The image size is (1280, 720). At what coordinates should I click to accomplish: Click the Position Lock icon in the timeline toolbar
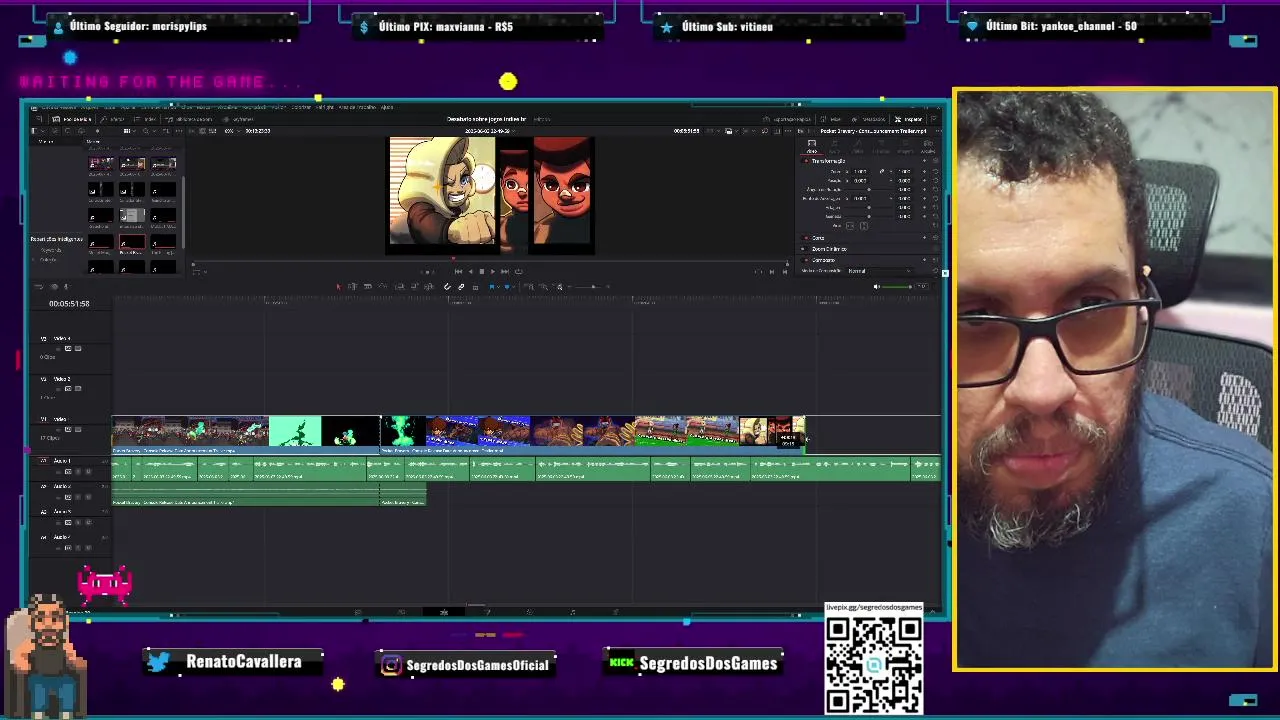coord(475,287)
